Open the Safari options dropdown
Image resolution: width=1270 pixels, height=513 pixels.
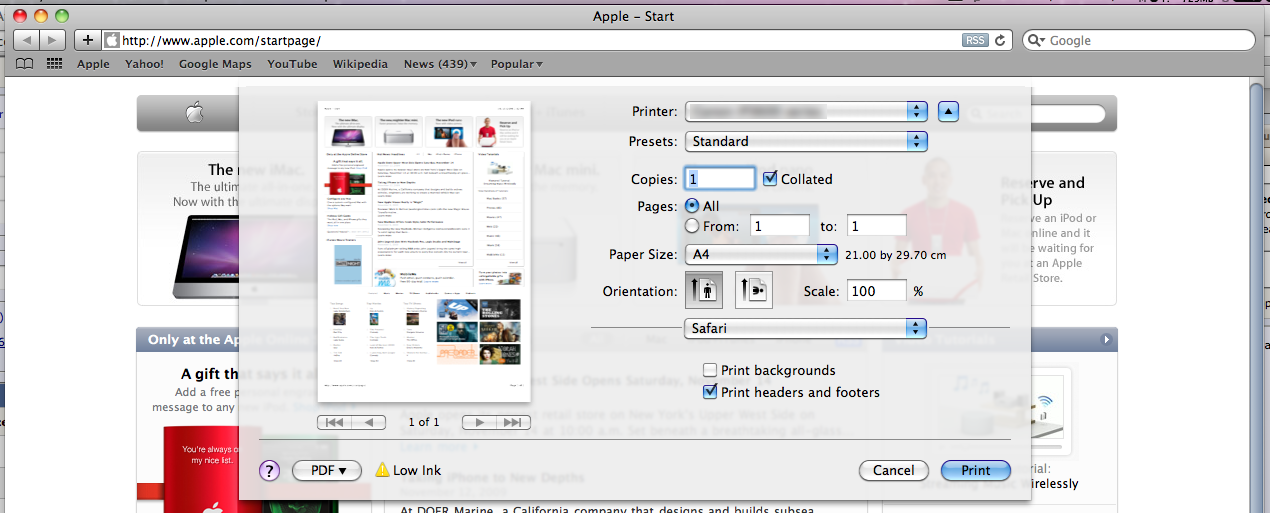pos(806,328)
